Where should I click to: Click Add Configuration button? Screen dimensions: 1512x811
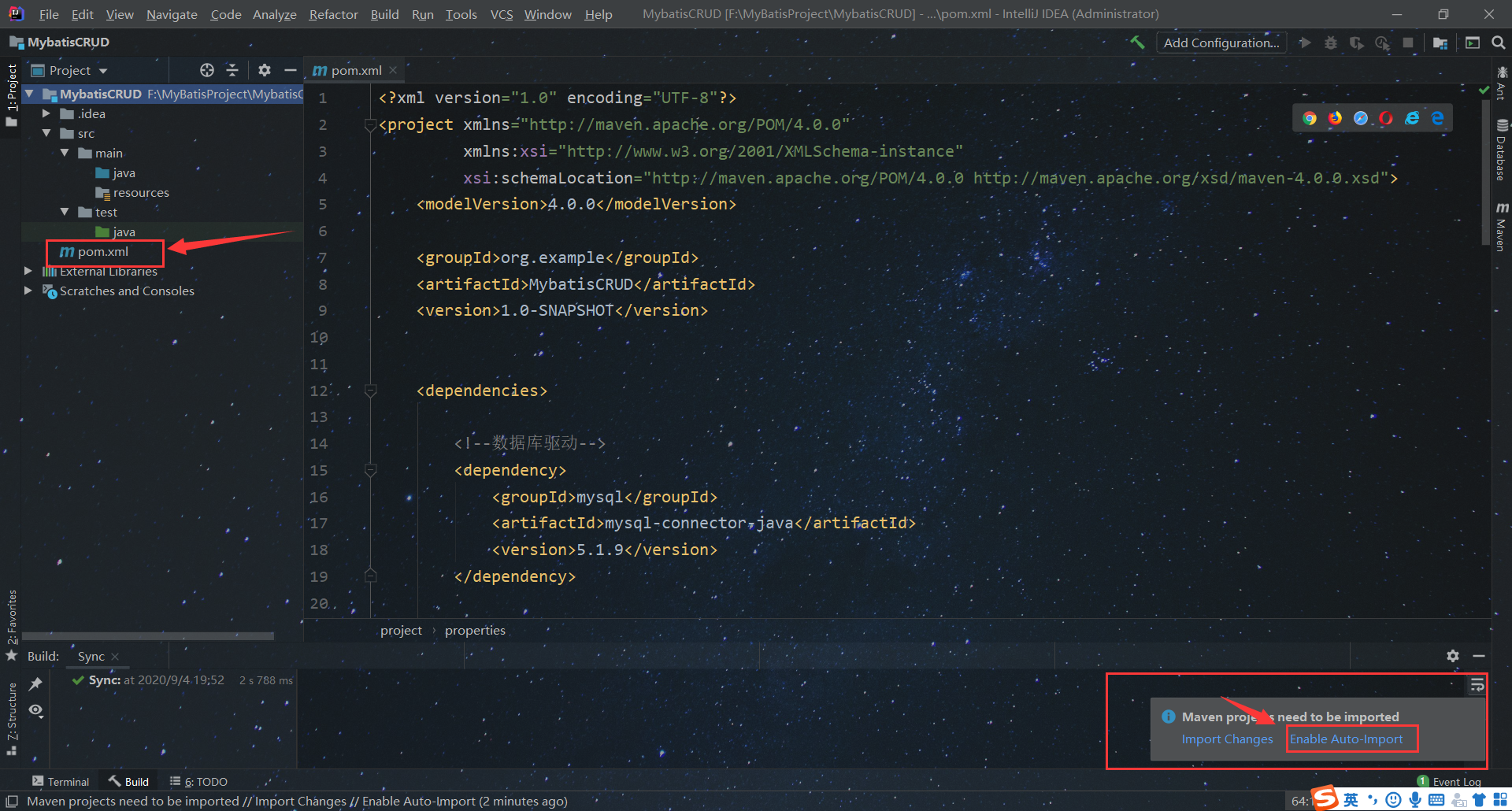1221,43
